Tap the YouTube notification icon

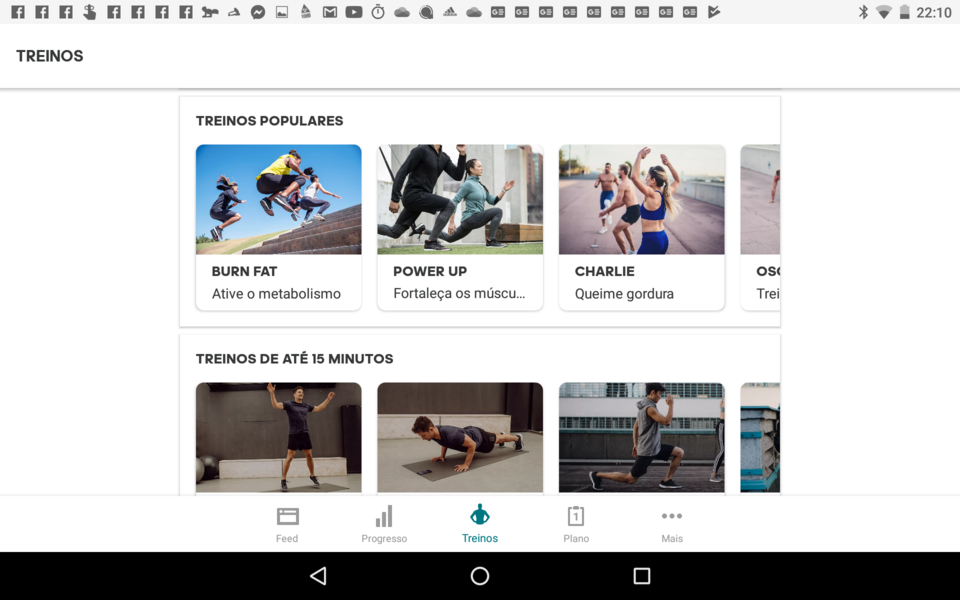point(354,12)
